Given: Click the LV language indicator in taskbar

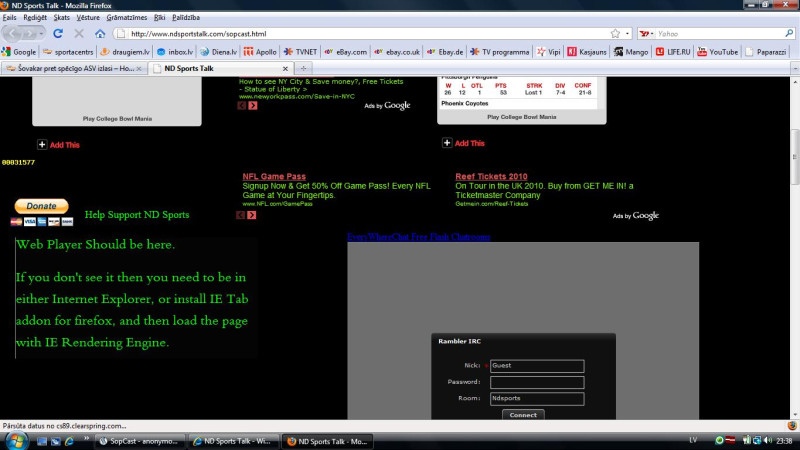Looking at the screenshot, I should pyautogui.click(x=693, y=440).
